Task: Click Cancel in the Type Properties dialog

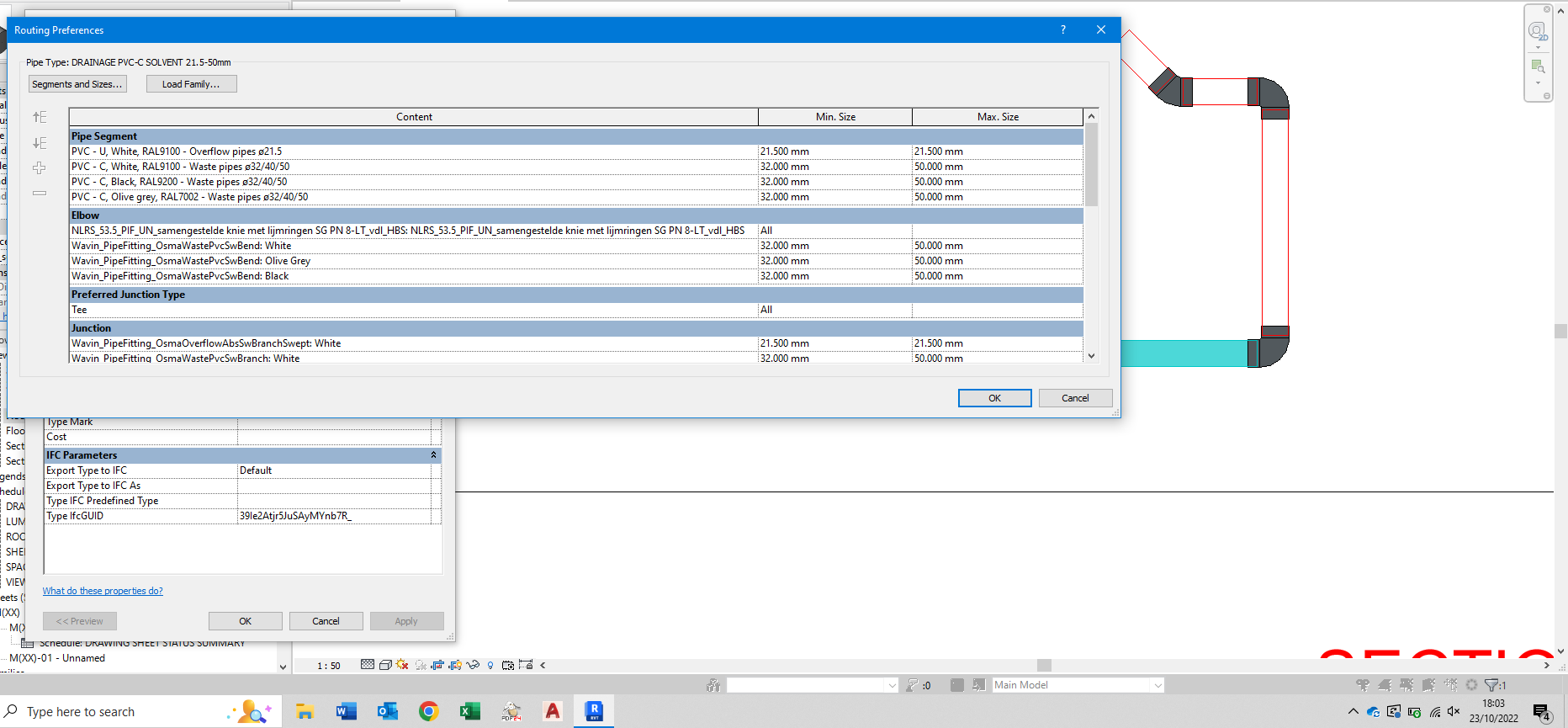Action: click(326, 621)
